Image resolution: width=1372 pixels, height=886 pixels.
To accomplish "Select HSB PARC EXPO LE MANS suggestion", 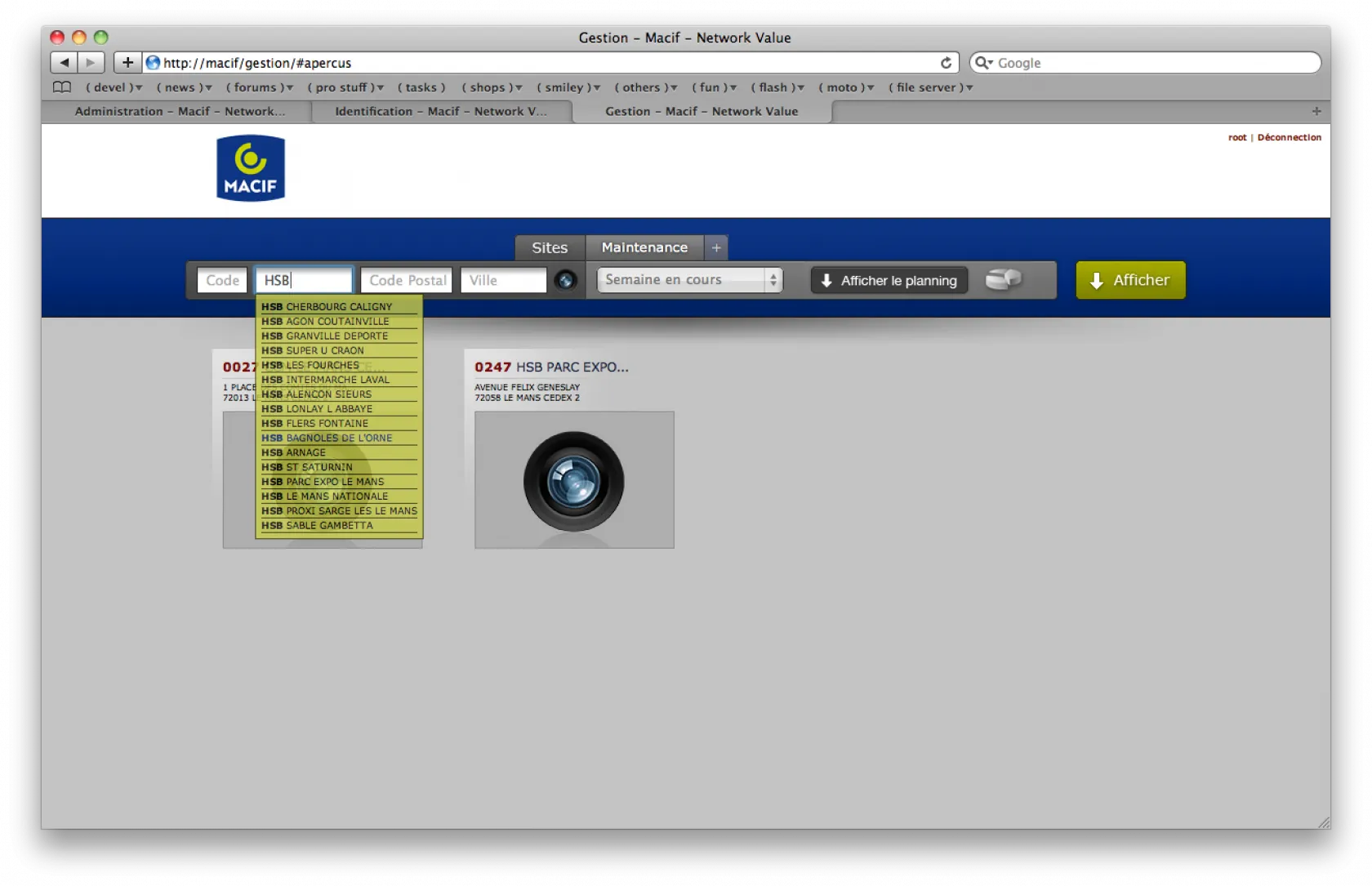I will click(335, 482).
